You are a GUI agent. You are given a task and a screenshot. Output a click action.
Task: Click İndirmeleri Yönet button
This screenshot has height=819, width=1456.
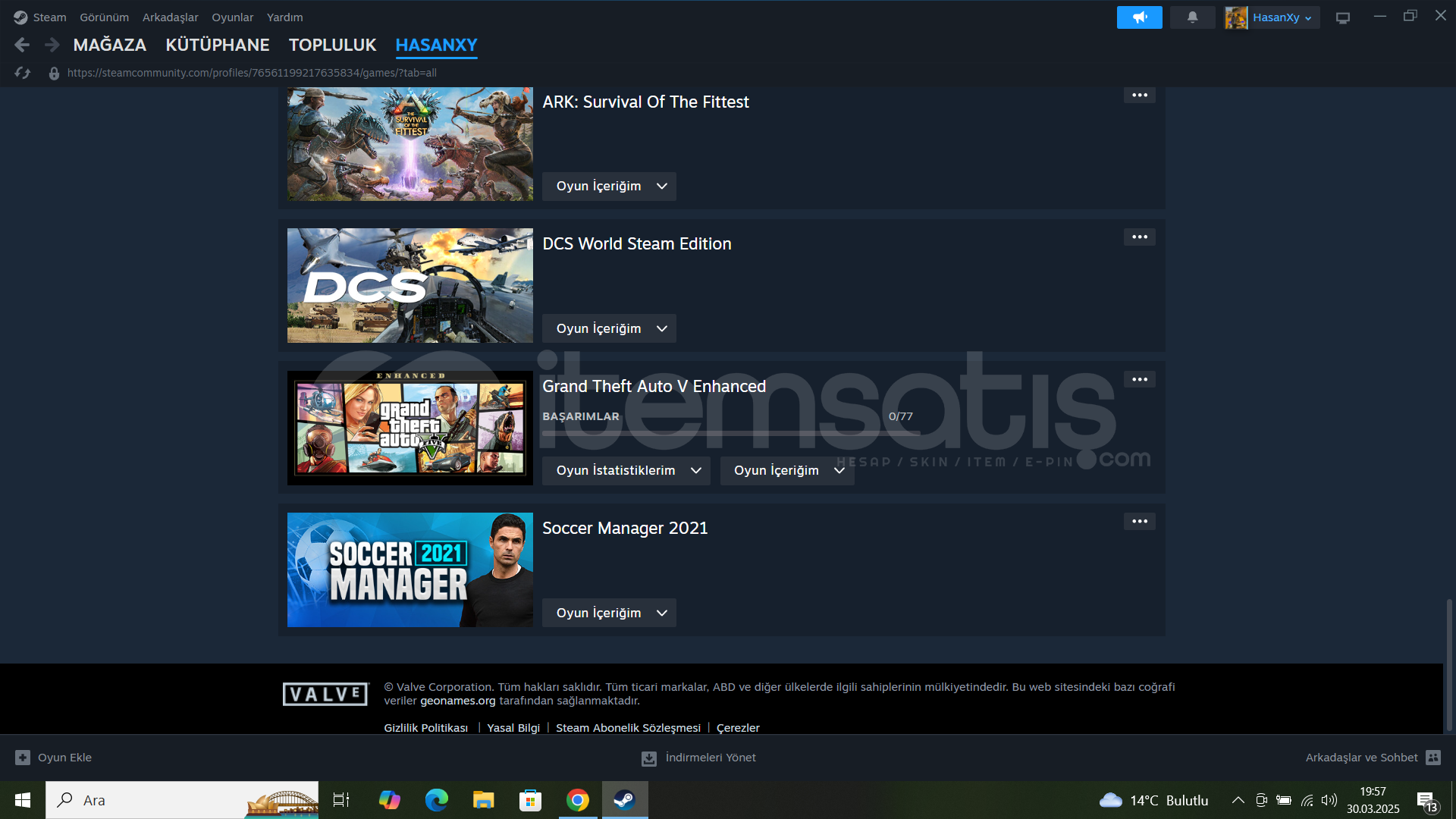point(698,758)
